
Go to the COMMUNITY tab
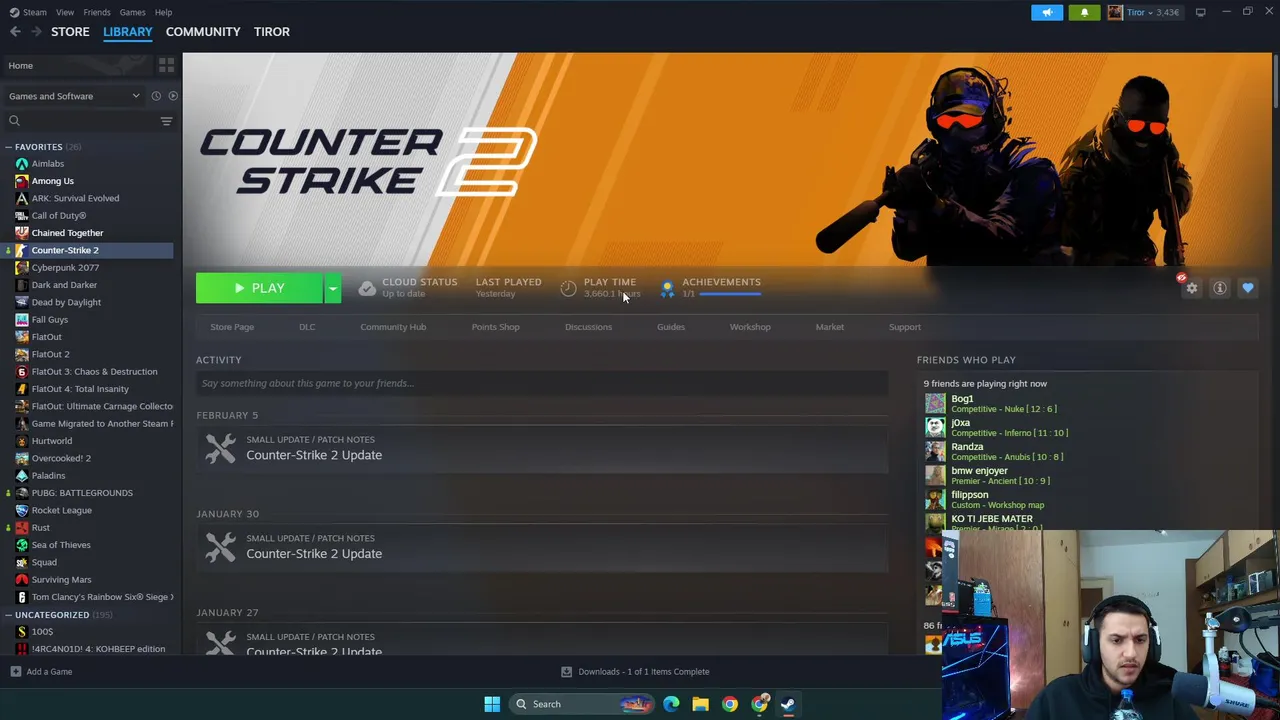[x=203, y=32]
